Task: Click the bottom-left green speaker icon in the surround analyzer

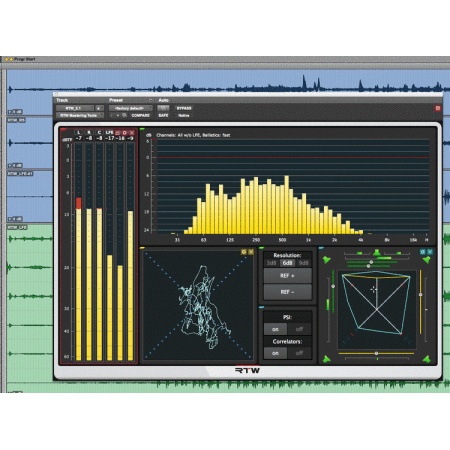Action: click(x=326, y=359)
